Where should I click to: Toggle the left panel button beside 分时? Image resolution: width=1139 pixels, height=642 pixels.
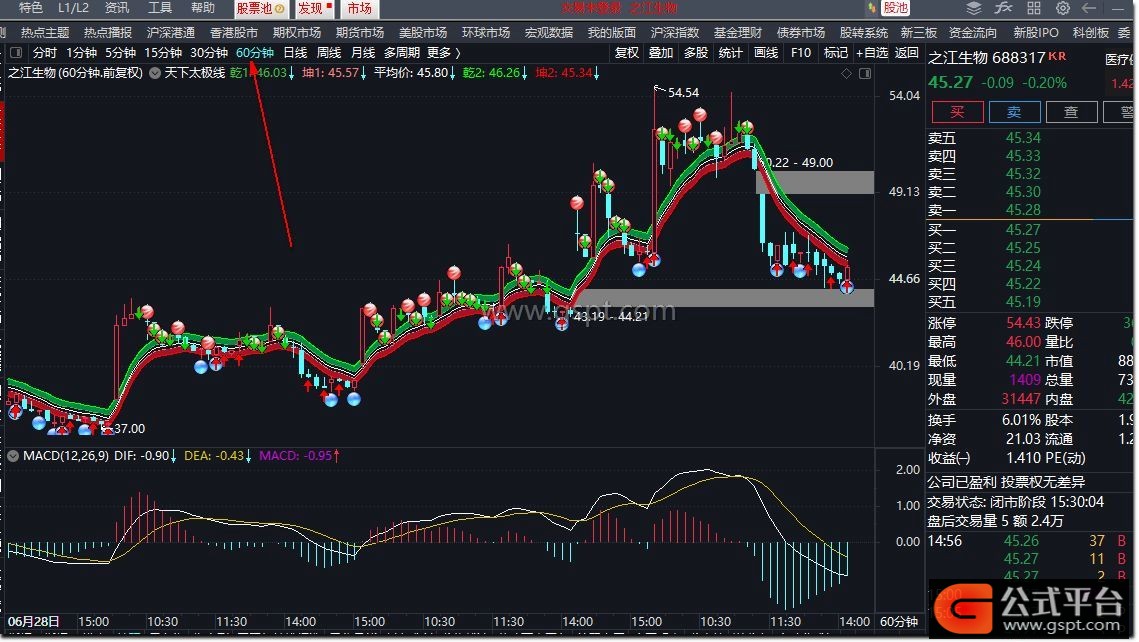point(16,53)
